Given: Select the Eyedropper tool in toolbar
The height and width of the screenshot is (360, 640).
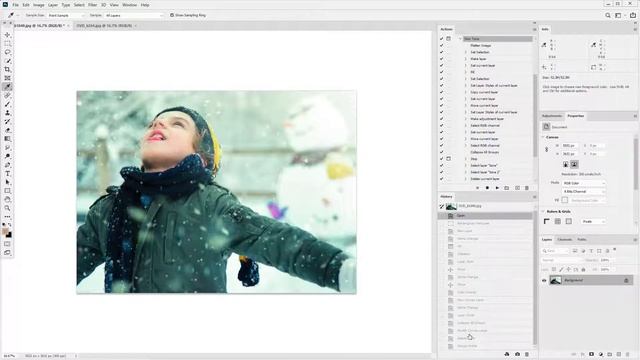Looking at the screenshot, I should click(7, 87).
